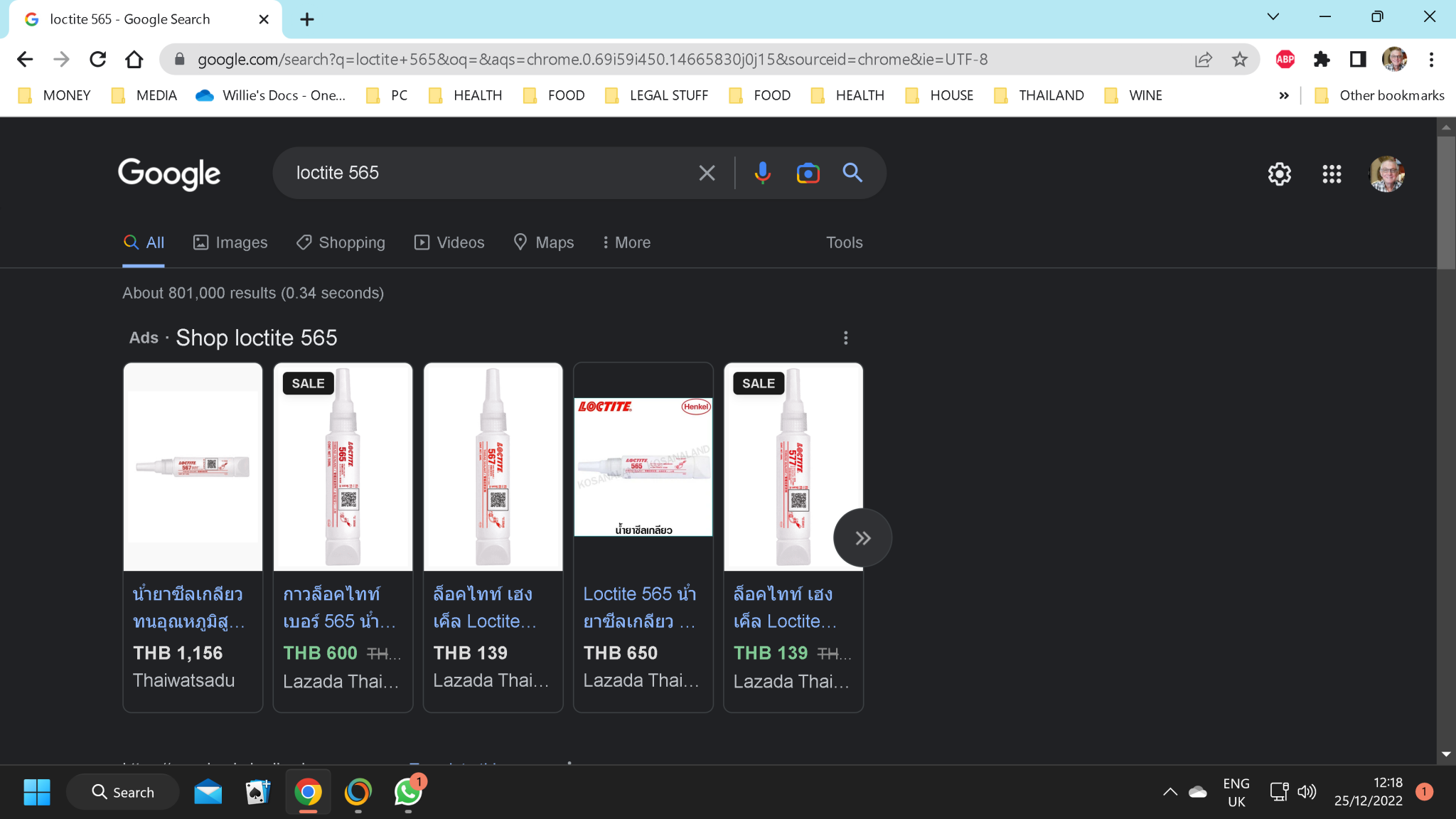Open the ads options three-dot menu
1456x819 pixels.
click(845, 338)
